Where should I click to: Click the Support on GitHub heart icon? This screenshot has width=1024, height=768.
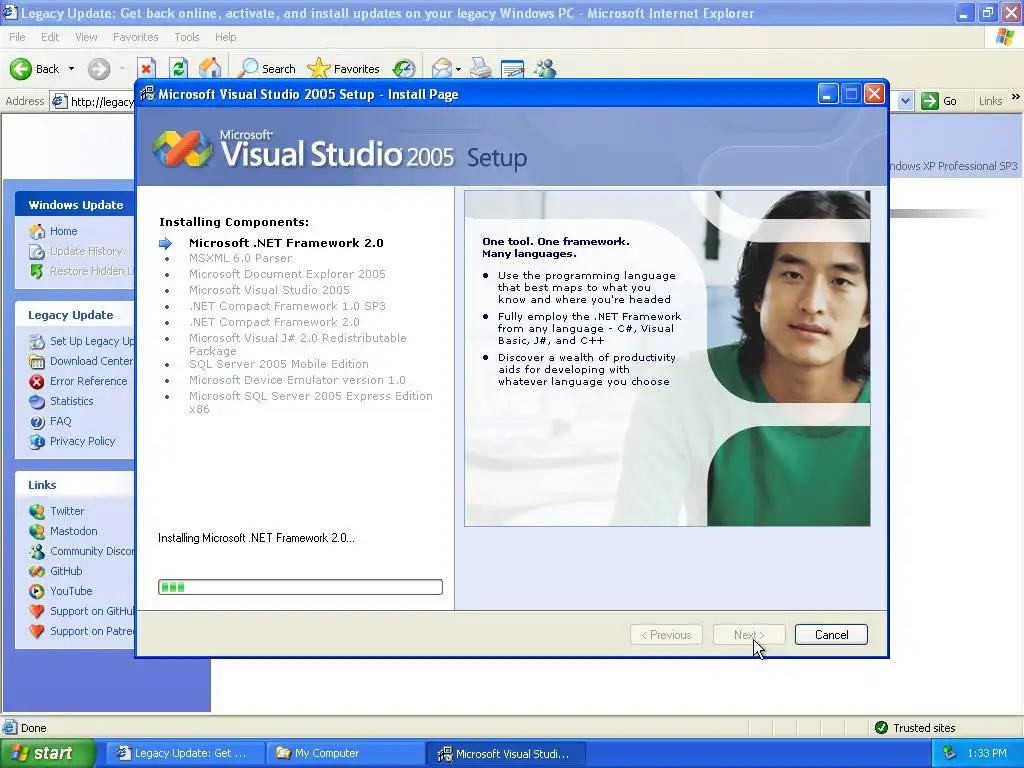coord(37,612)
